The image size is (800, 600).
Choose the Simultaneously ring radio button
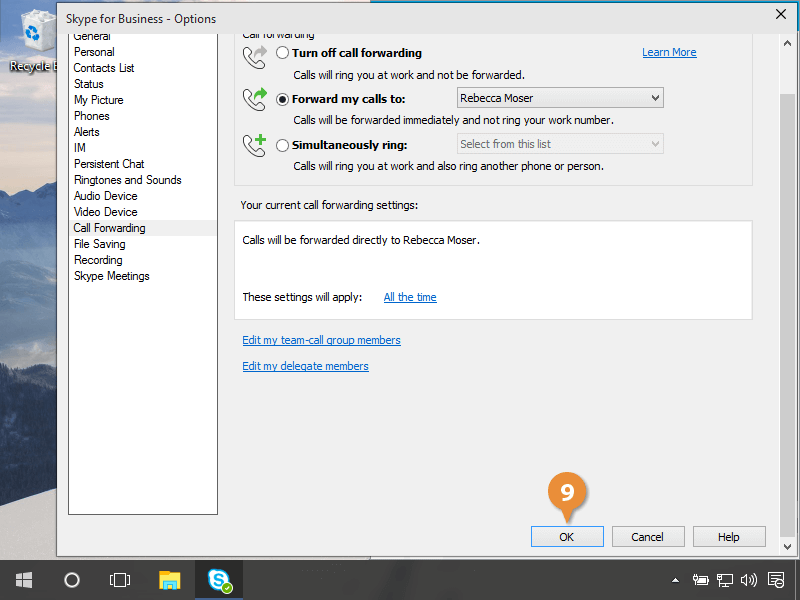coord(283,145)
